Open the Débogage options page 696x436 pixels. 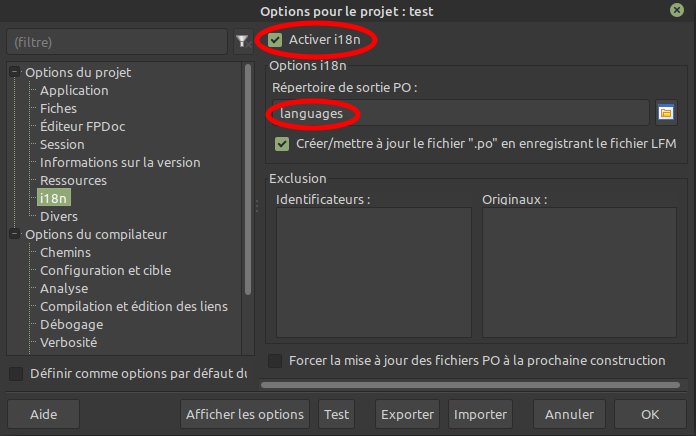click(71, 324)
